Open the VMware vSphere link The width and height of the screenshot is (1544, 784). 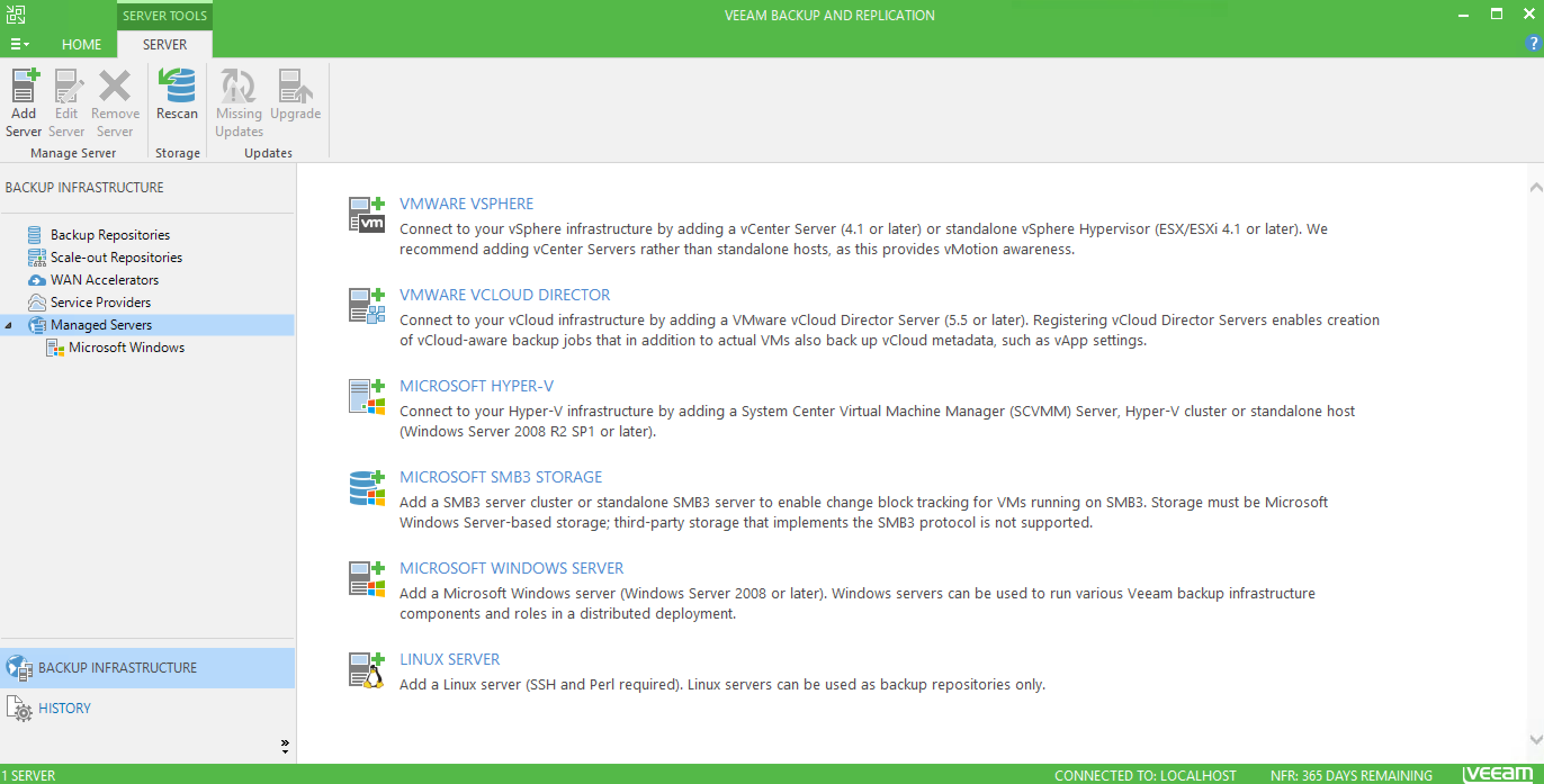[x=466, y=204]
